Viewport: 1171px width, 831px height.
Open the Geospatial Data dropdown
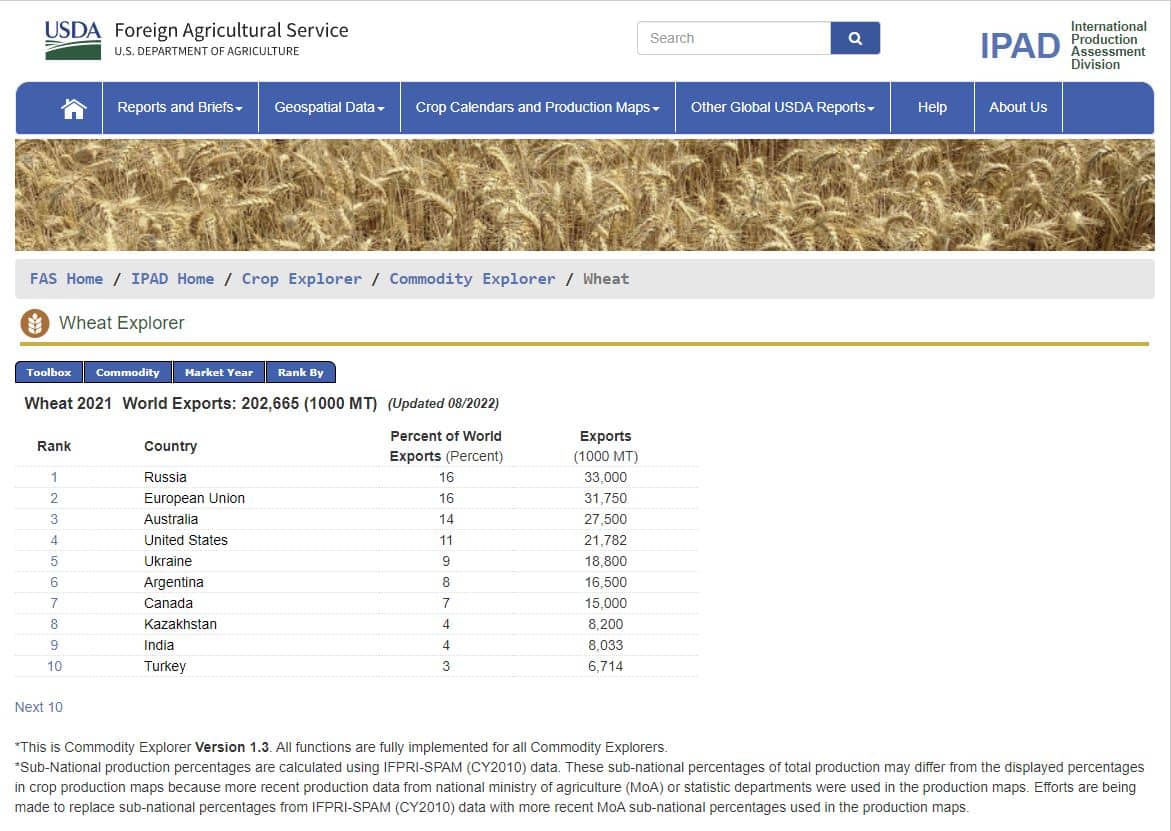click(329, 108)
